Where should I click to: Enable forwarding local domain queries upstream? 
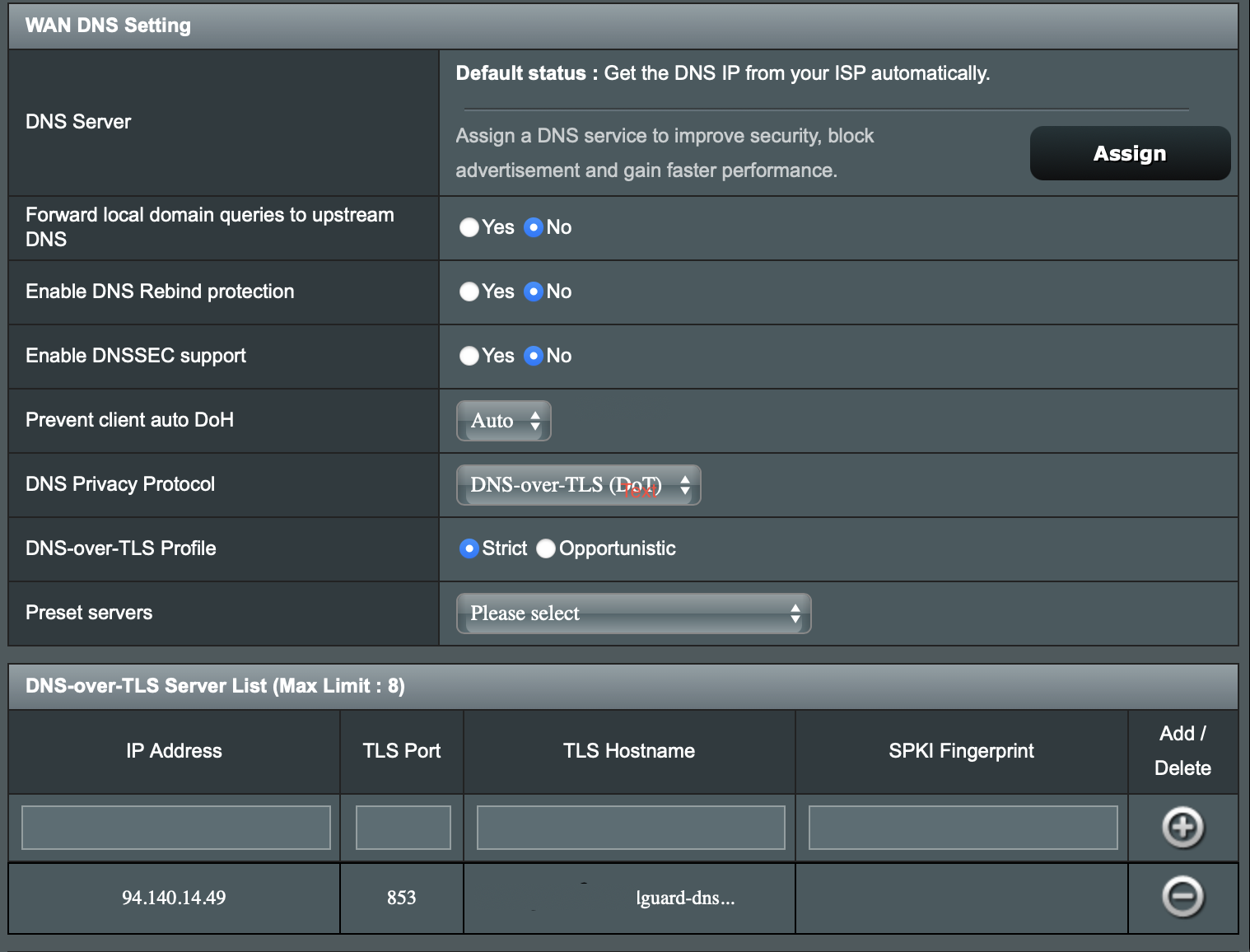coord(469,227)
